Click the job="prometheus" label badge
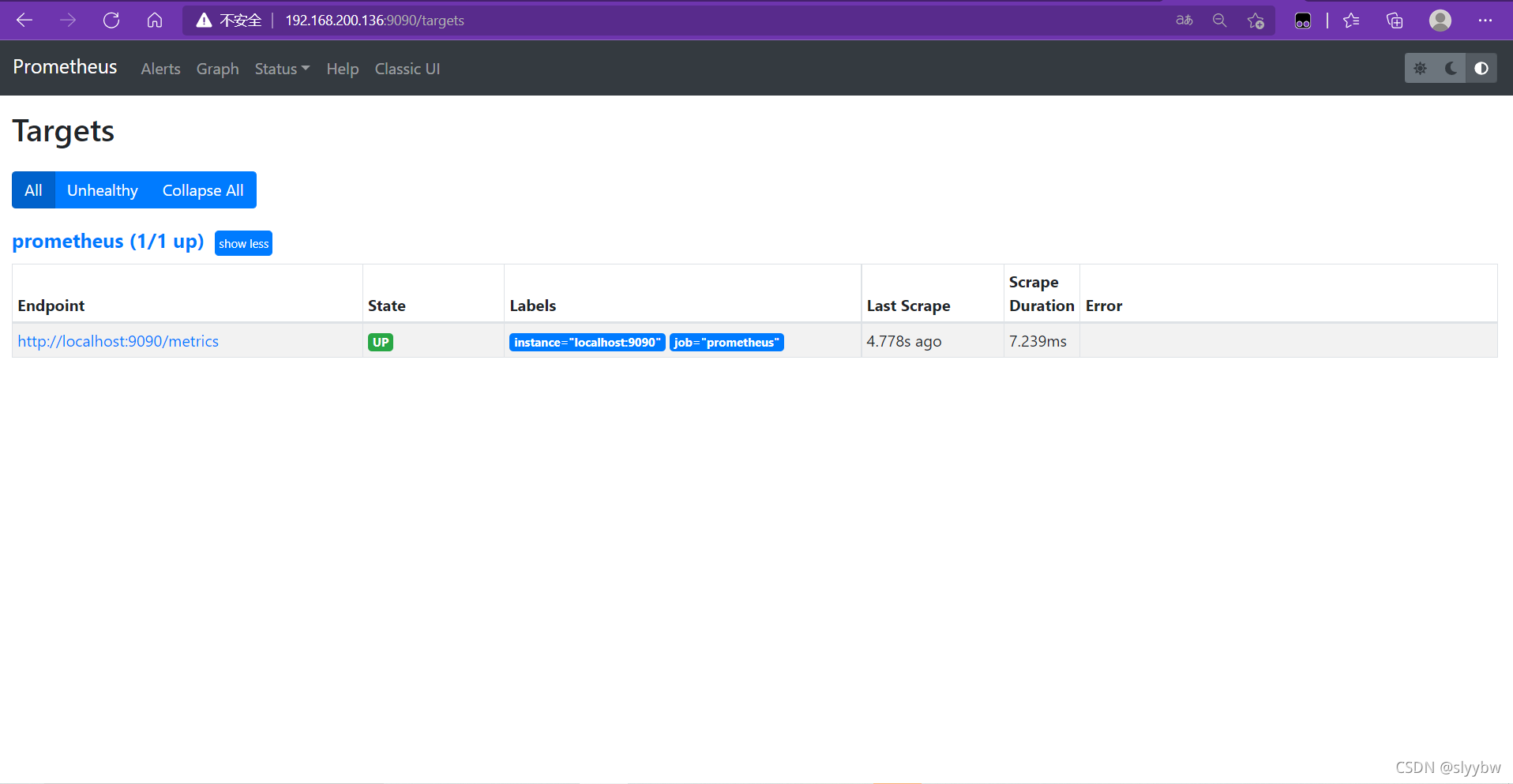This screenshot has width=1513, height=784. tap(726, 342)
